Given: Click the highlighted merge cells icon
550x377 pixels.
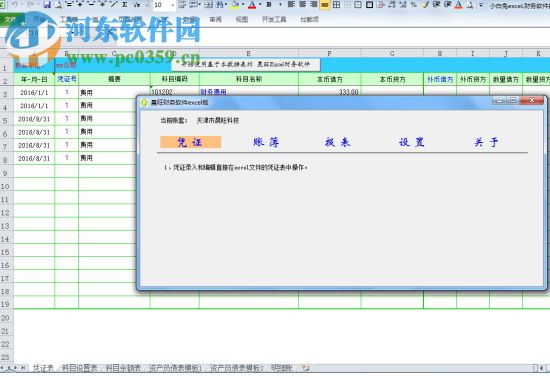Looking at the screenshot, I should click(325, 5).
